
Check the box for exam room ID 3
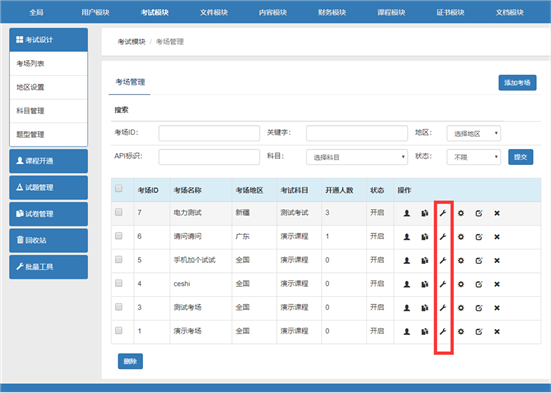tap(119, 307)
